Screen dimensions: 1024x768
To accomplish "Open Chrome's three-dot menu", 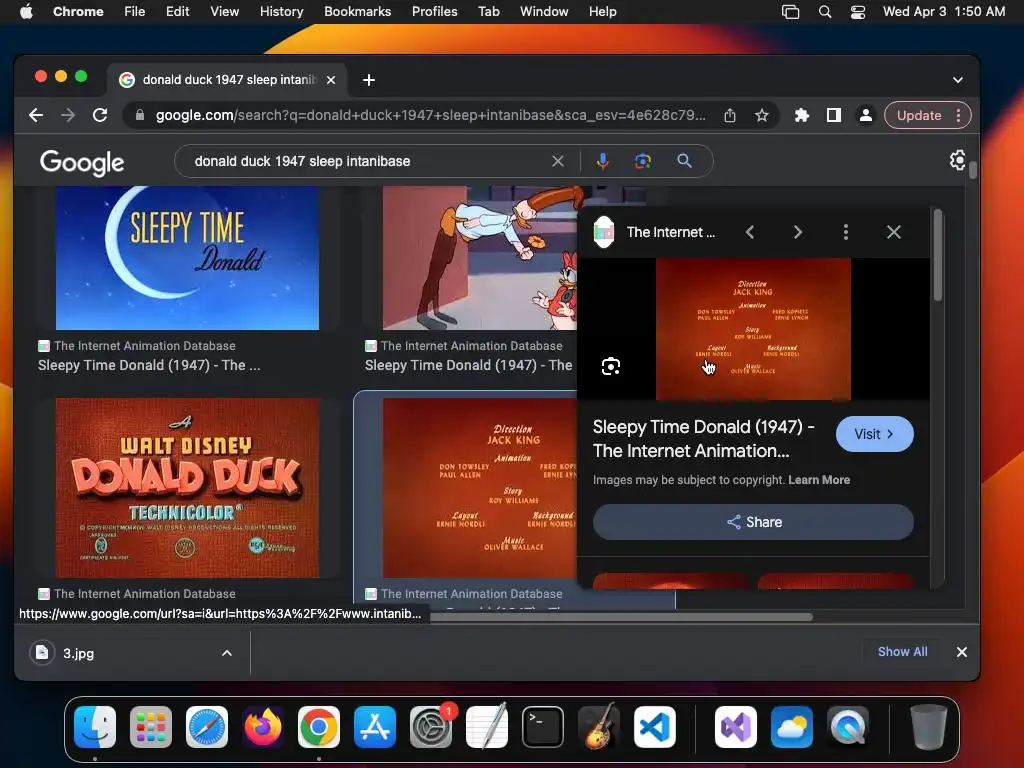I will 958,116.
